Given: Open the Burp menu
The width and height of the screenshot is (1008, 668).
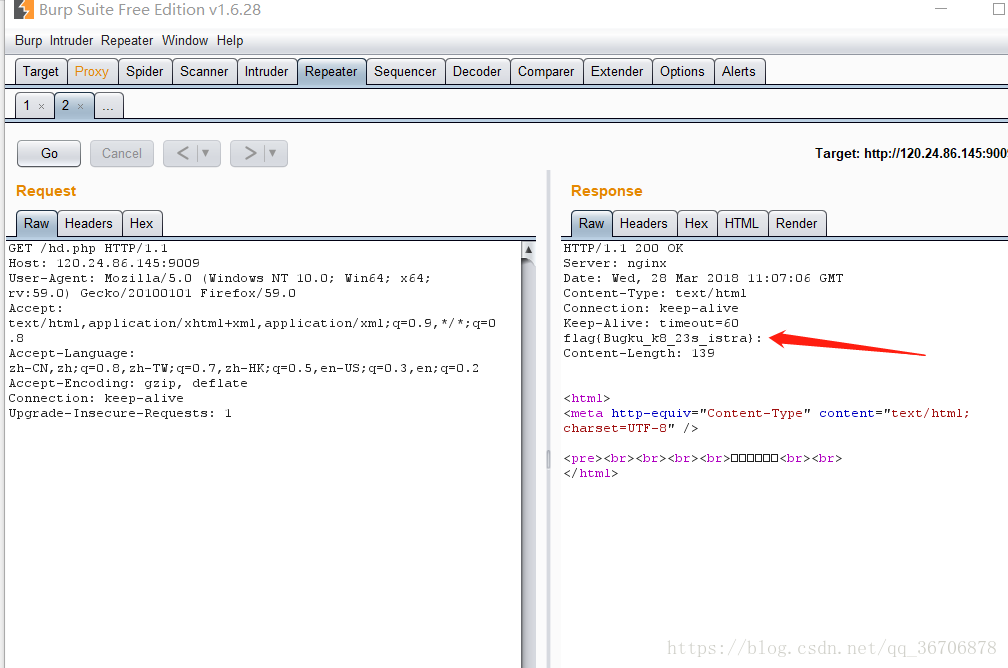Looking at the screenshot, I should pyautogui.click(x=28, y=41).
